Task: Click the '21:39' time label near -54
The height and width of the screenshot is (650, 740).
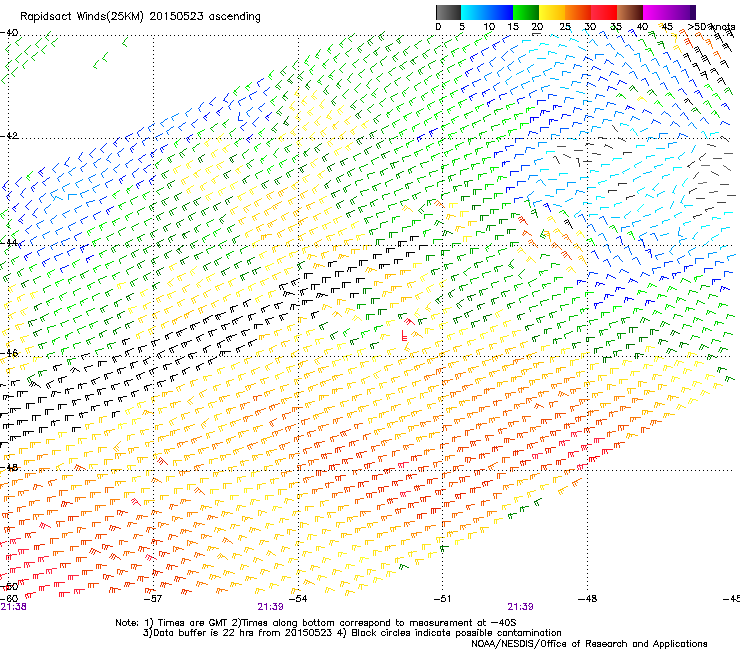Action: tap(270, 607)
